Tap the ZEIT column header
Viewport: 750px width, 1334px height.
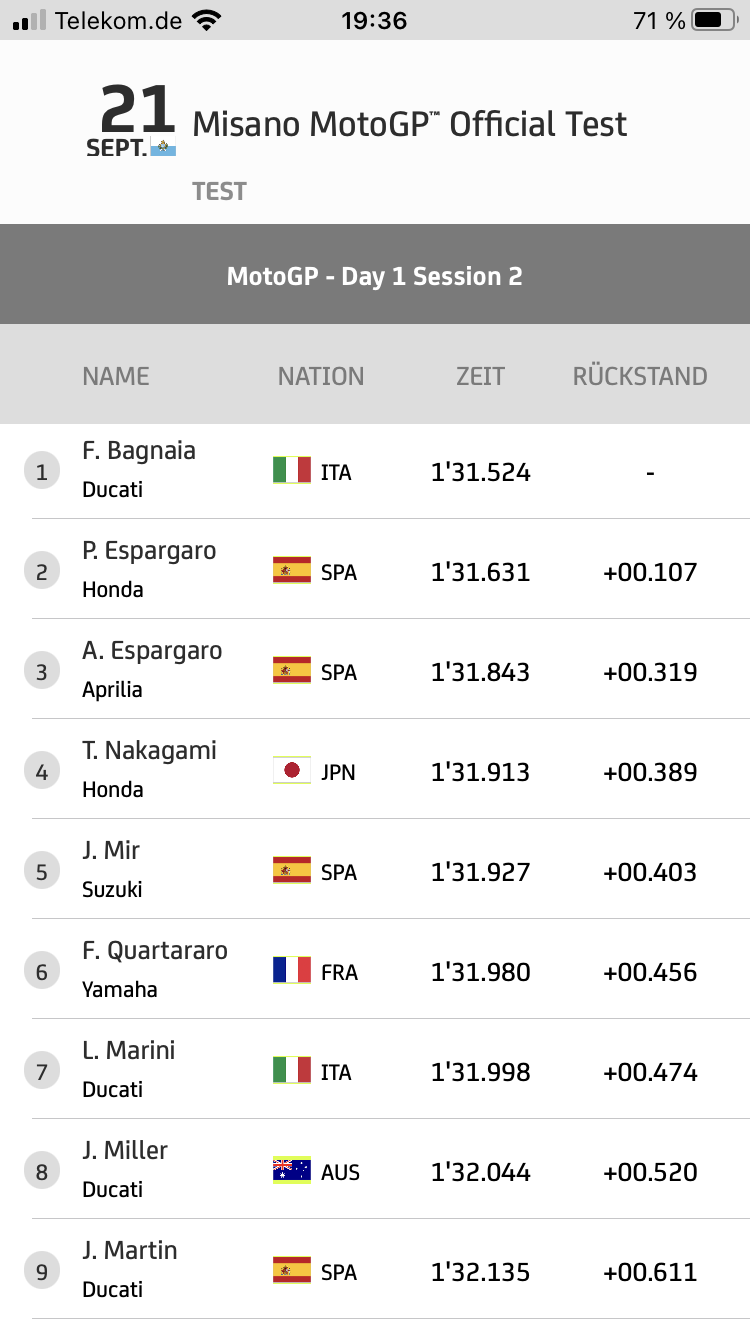click(481, 376)
